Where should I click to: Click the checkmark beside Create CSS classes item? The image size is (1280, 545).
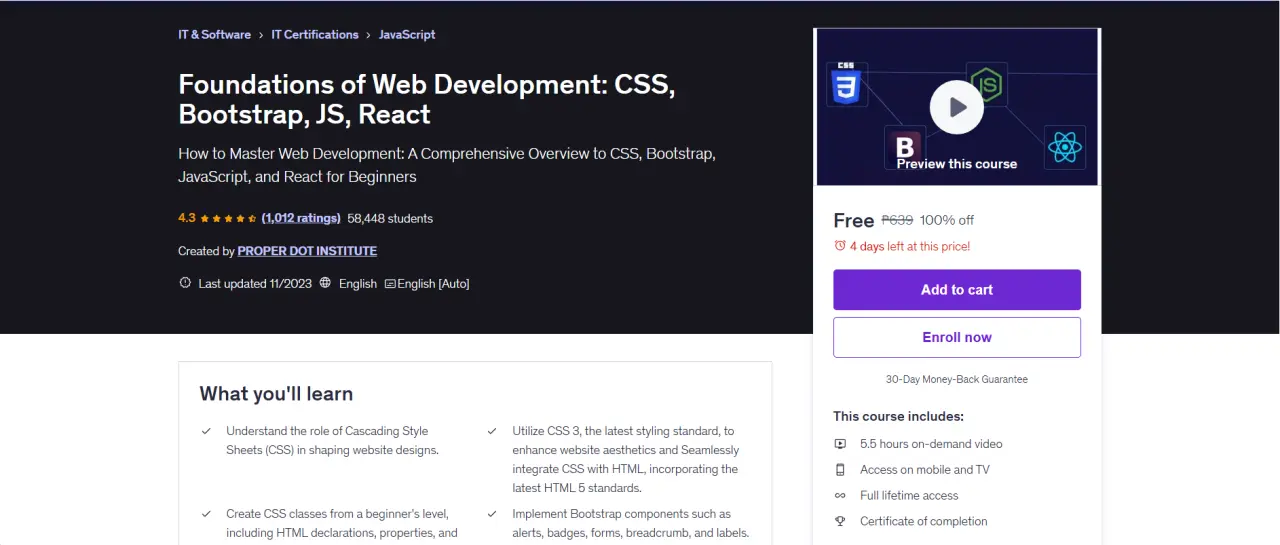coord(206,514)
